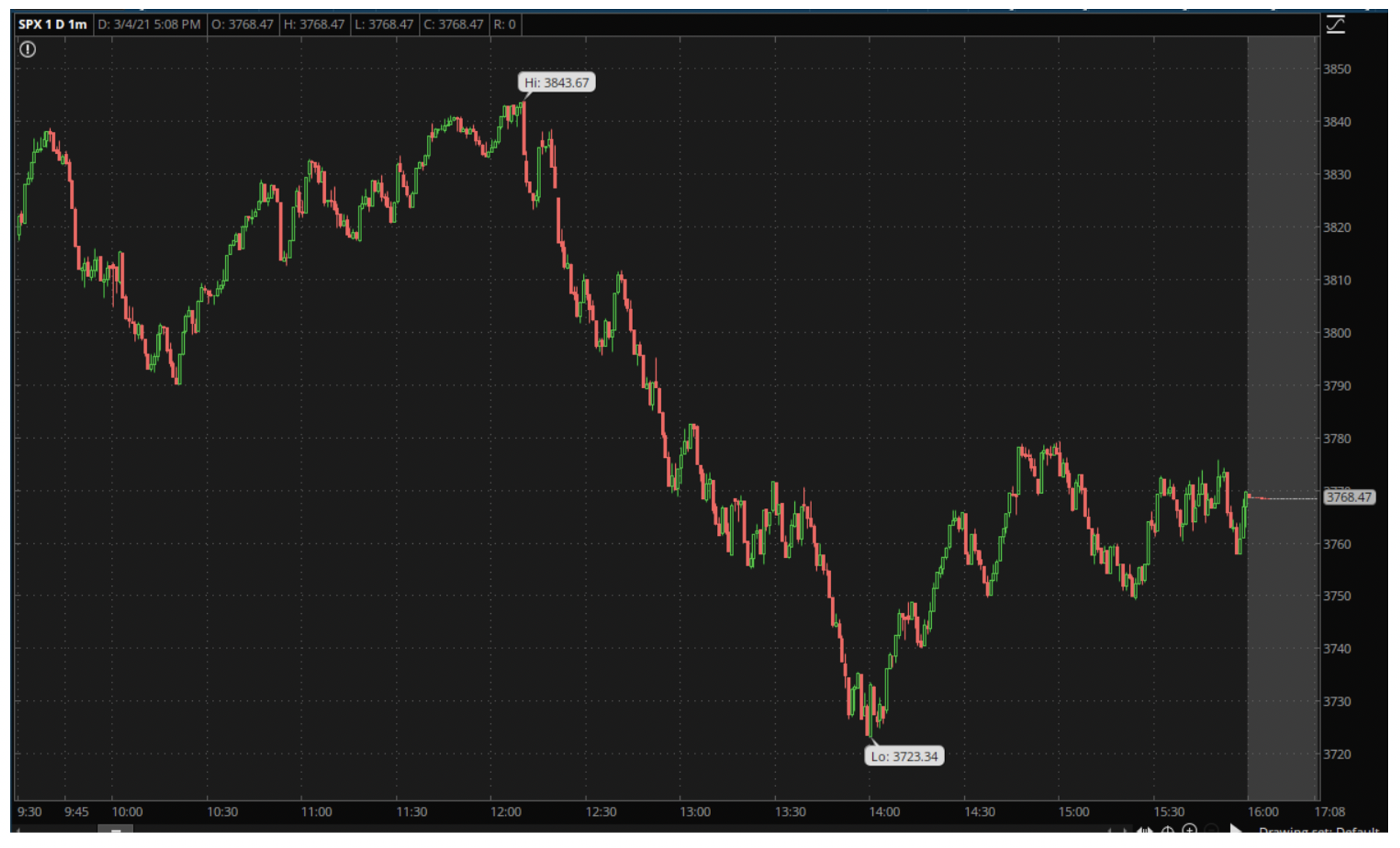Click the crosshair pan icon on bottom toolbar
This screenshot has height=848, width=1400.
click(1167, 830)
